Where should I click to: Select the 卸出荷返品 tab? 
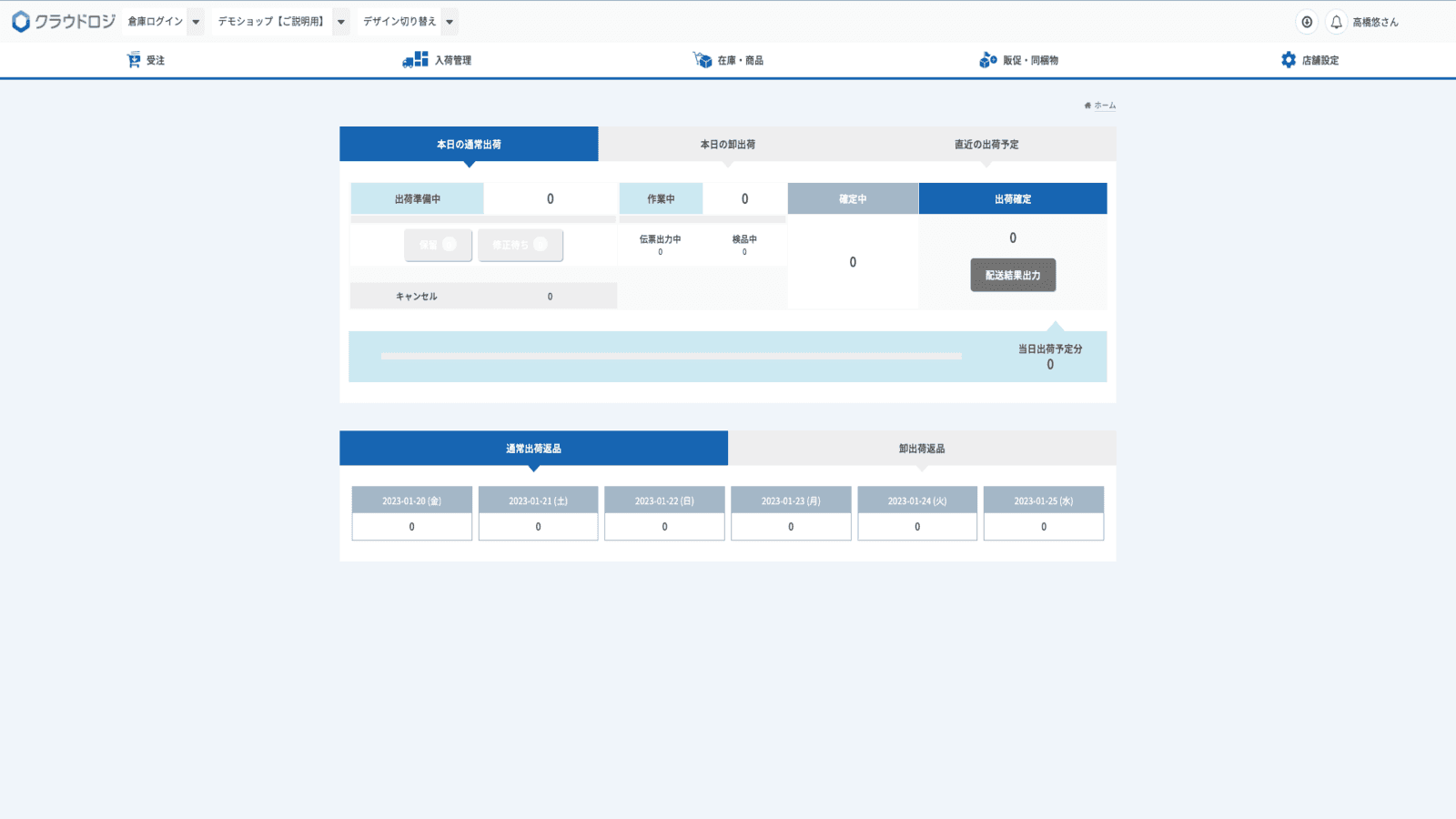tap(922, 448)
